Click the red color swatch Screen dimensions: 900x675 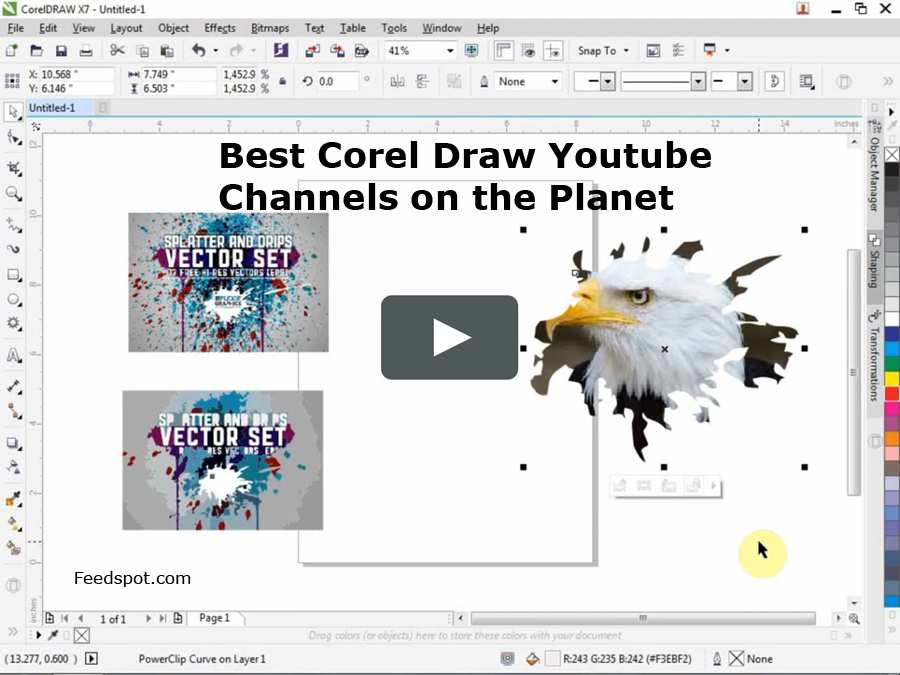(891, 393)
